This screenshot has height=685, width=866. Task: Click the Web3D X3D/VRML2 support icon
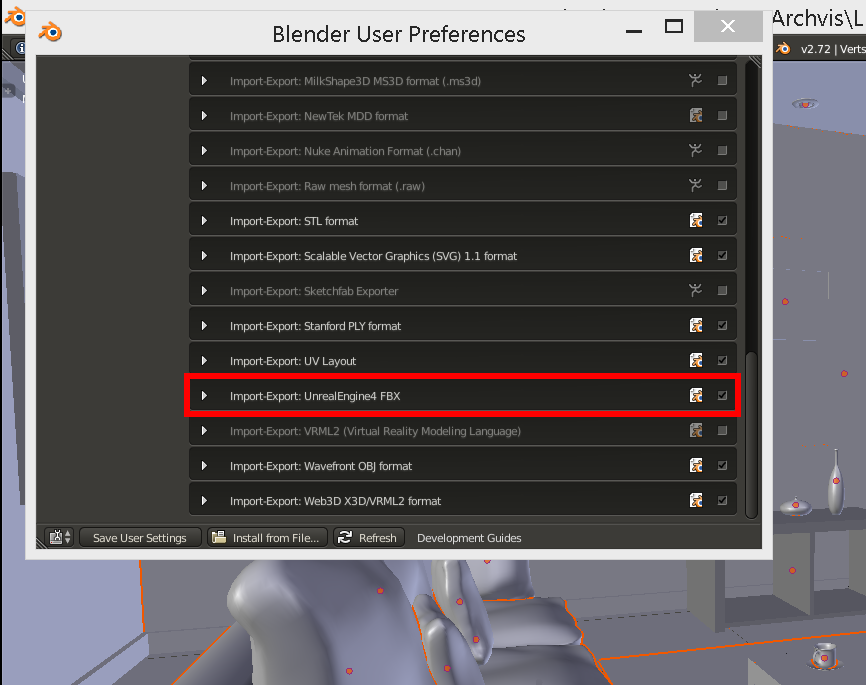[x=696, y=500]
